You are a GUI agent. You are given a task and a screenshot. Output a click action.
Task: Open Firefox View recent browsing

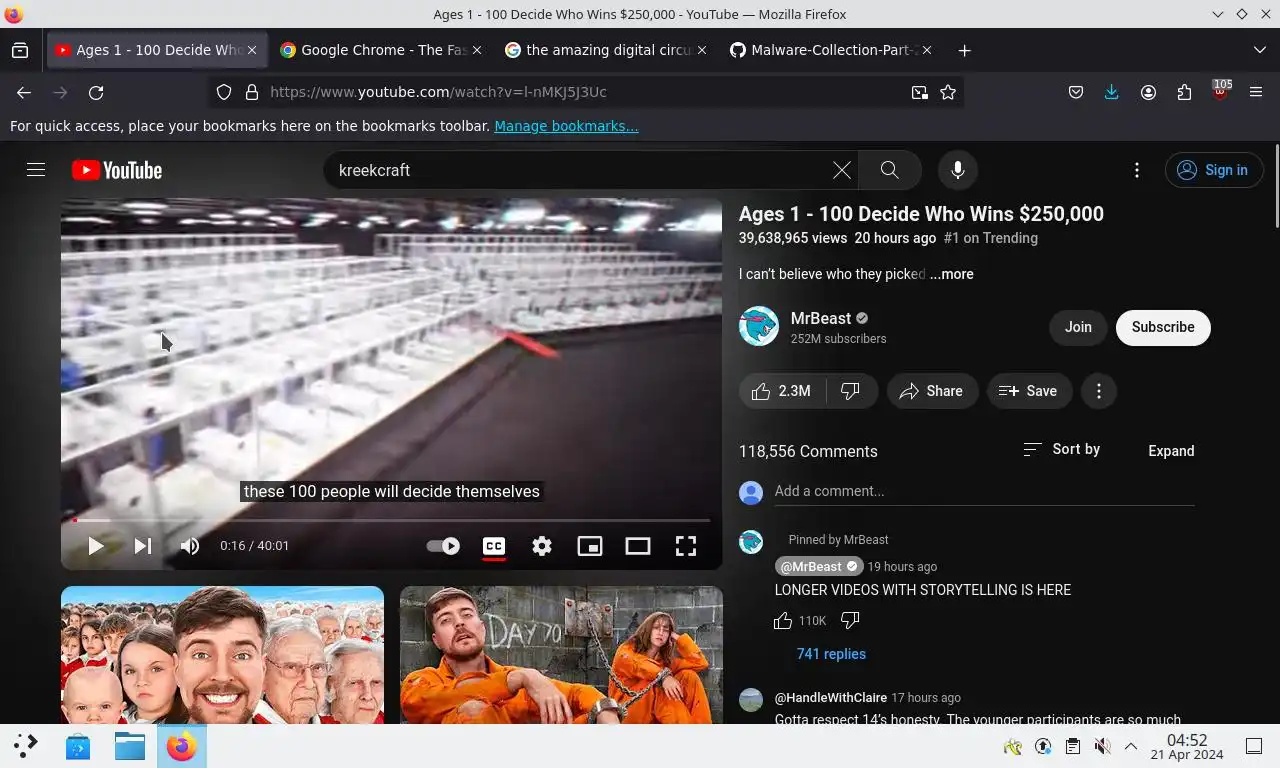click(x=20, y=50)
